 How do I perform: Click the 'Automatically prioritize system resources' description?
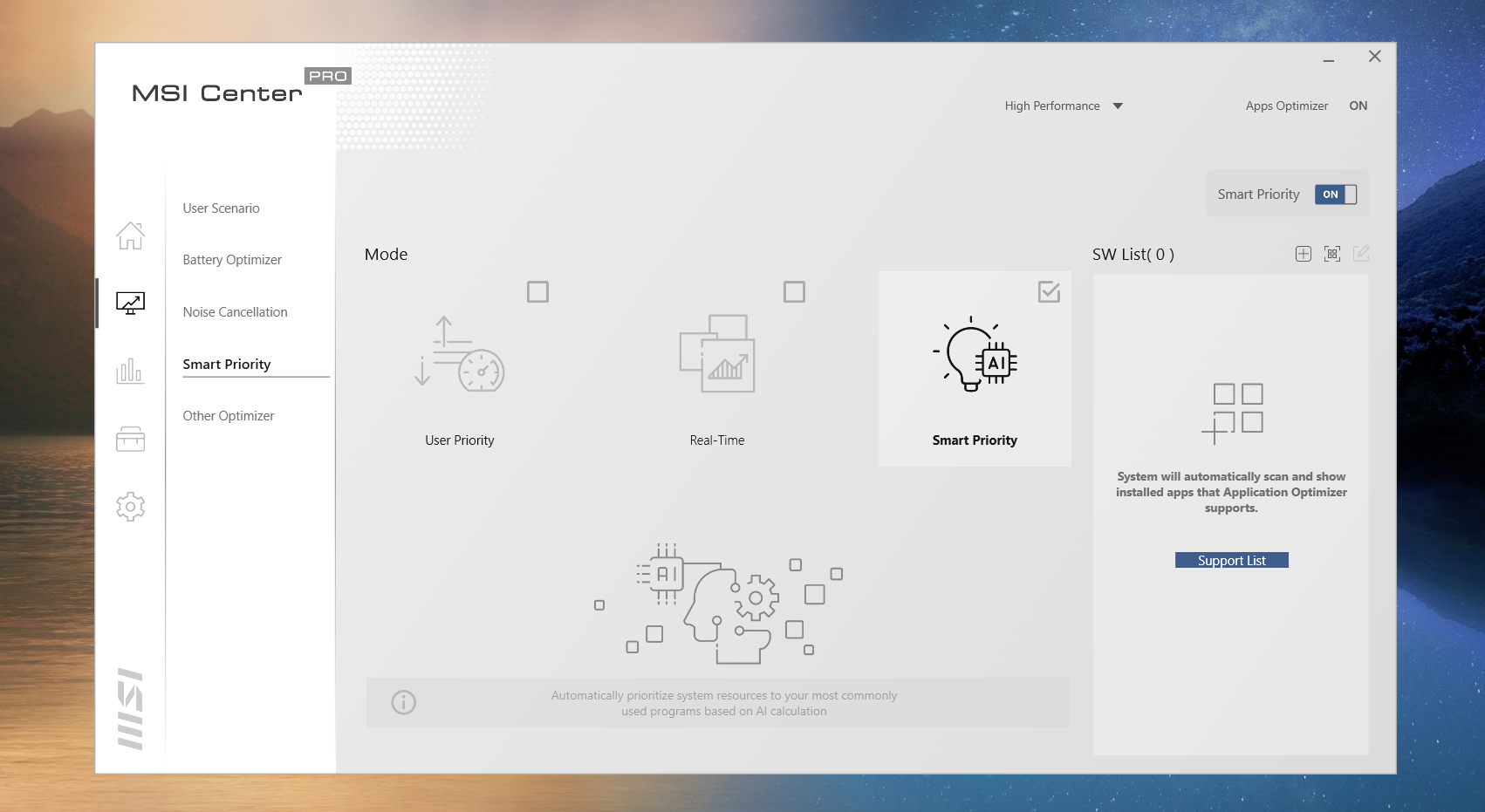click(x=724, y=703)
